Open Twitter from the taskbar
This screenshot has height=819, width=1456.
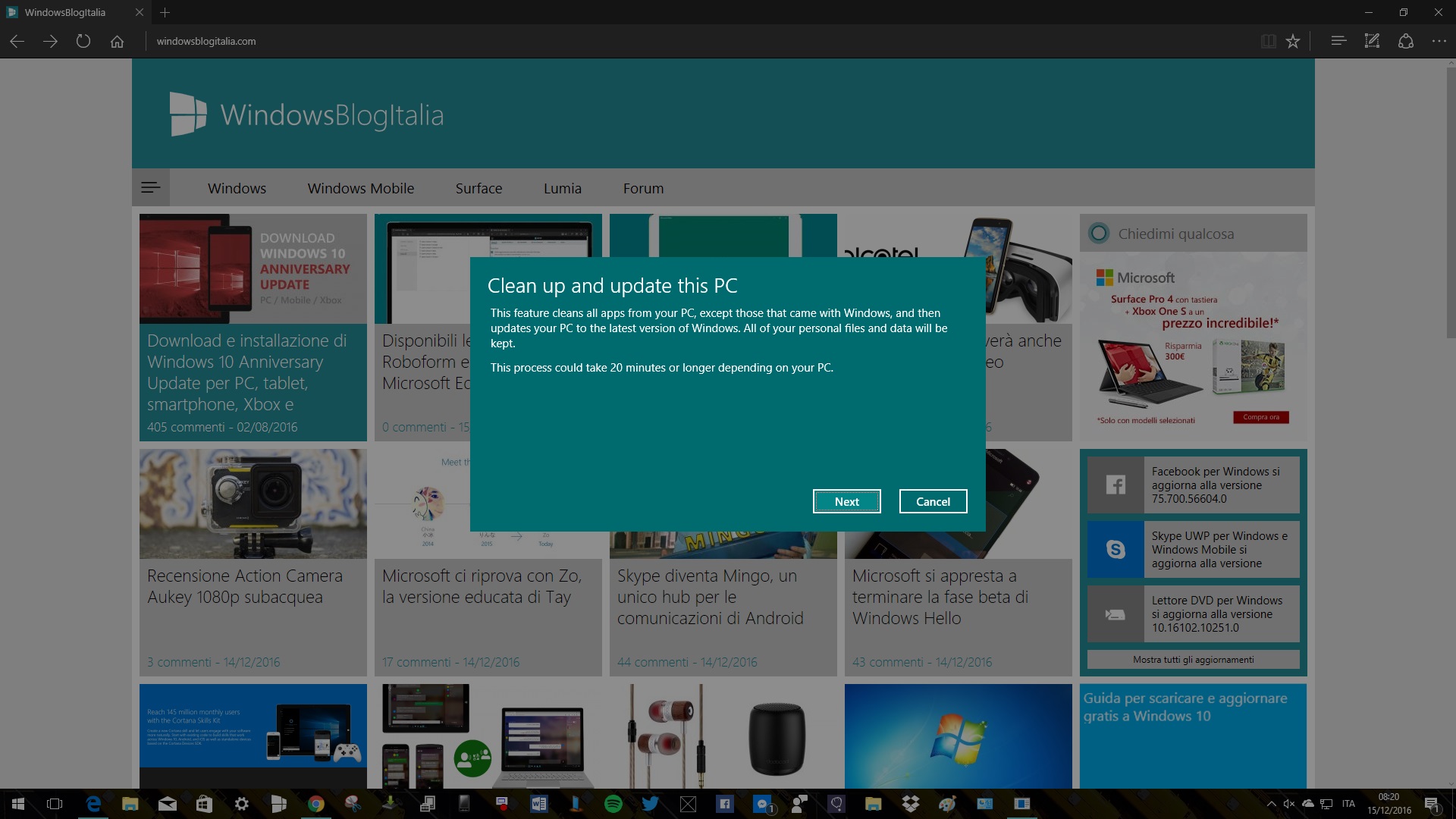[x=651, y=804]
